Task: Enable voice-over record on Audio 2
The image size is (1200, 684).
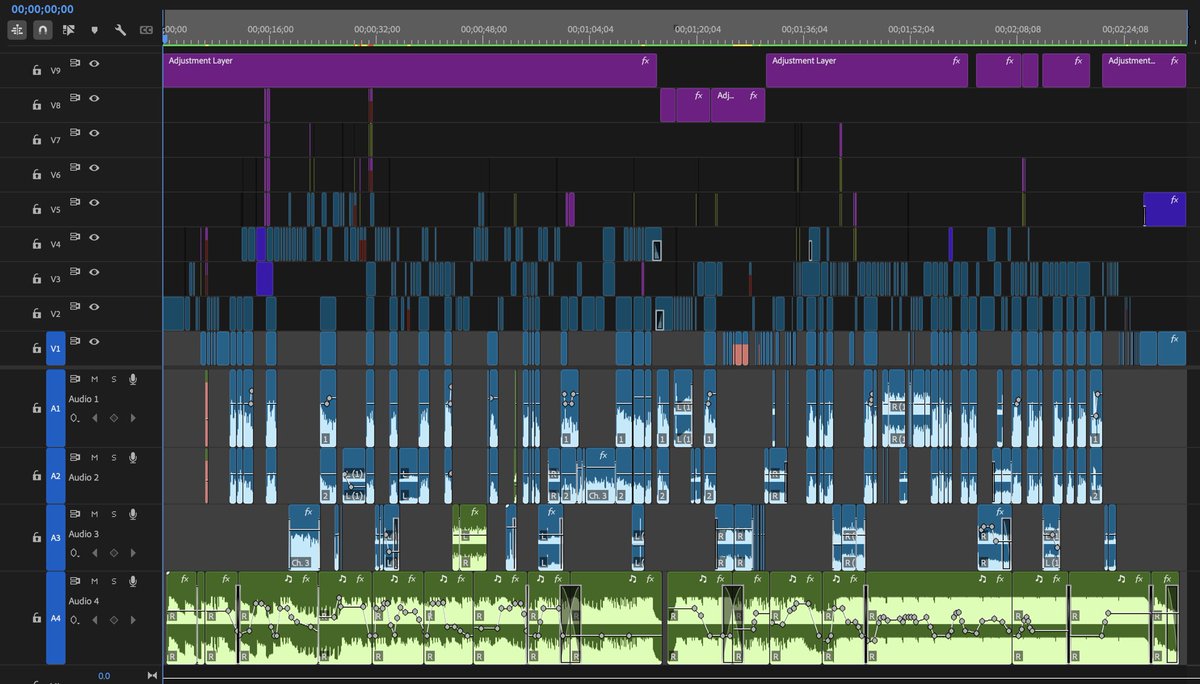Action: 132,457
